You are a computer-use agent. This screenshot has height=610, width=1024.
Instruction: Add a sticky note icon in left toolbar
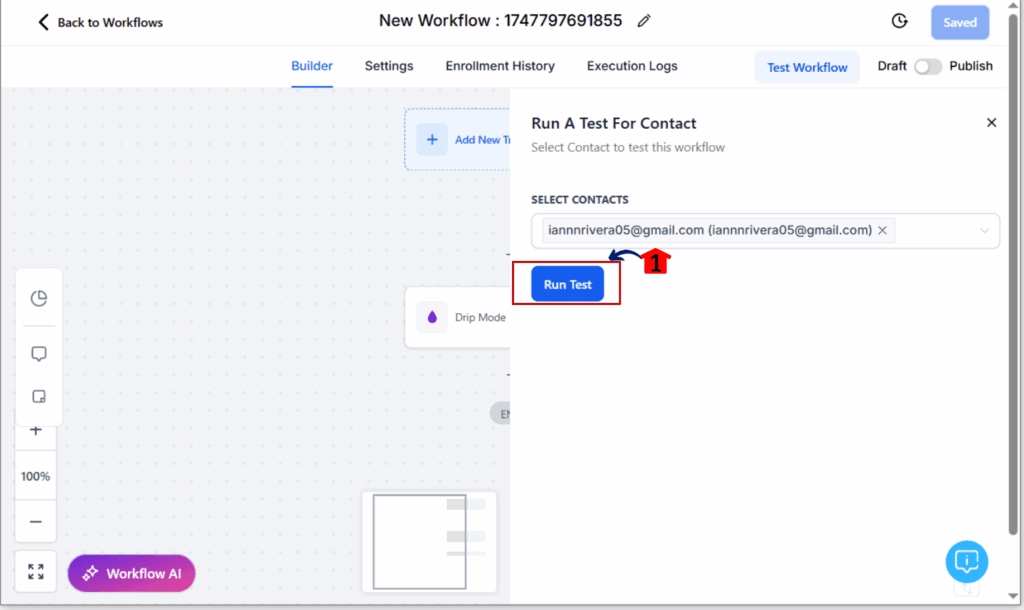click(39, 396)
